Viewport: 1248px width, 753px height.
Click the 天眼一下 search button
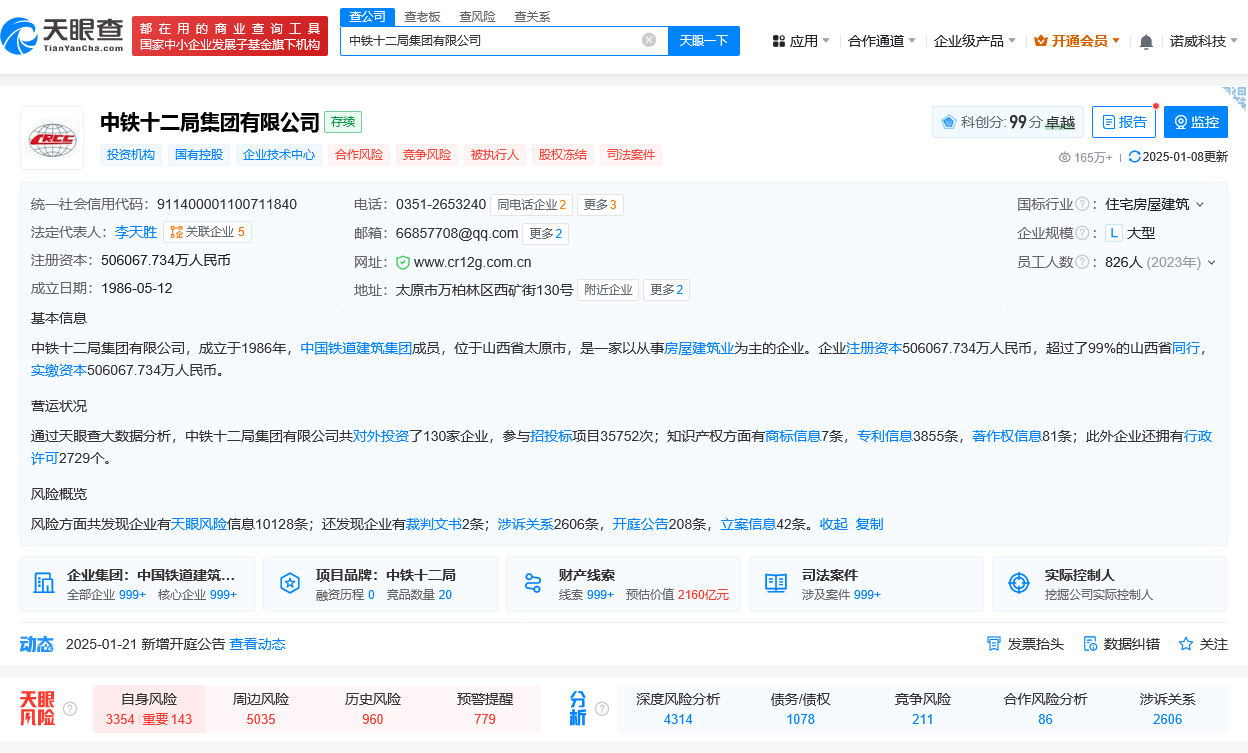704,40
